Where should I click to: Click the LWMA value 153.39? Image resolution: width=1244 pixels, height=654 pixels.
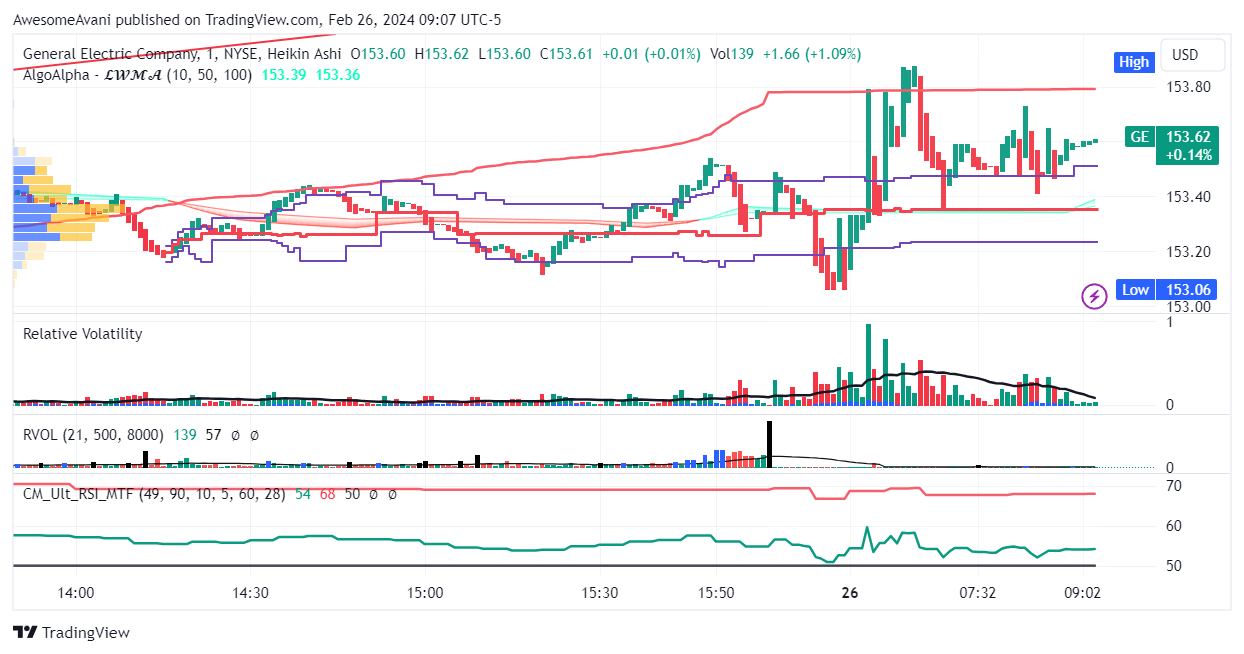283,75
